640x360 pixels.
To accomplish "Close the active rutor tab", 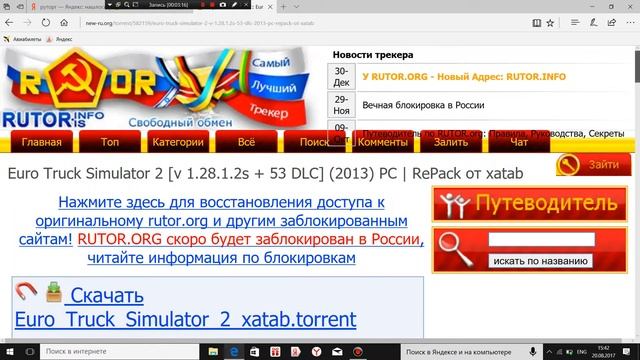I will 270,7.
